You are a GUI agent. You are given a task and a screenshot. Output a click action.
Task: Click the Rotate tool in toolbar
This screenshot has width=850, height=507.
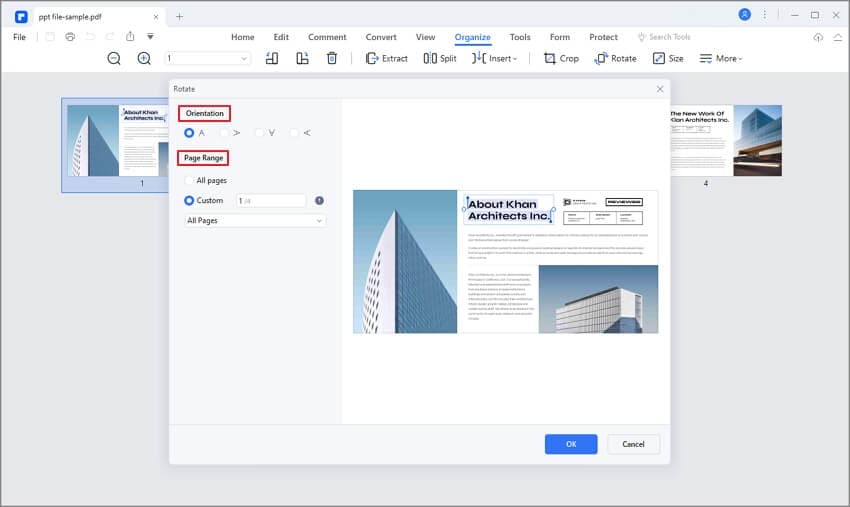tap(615, 58)
